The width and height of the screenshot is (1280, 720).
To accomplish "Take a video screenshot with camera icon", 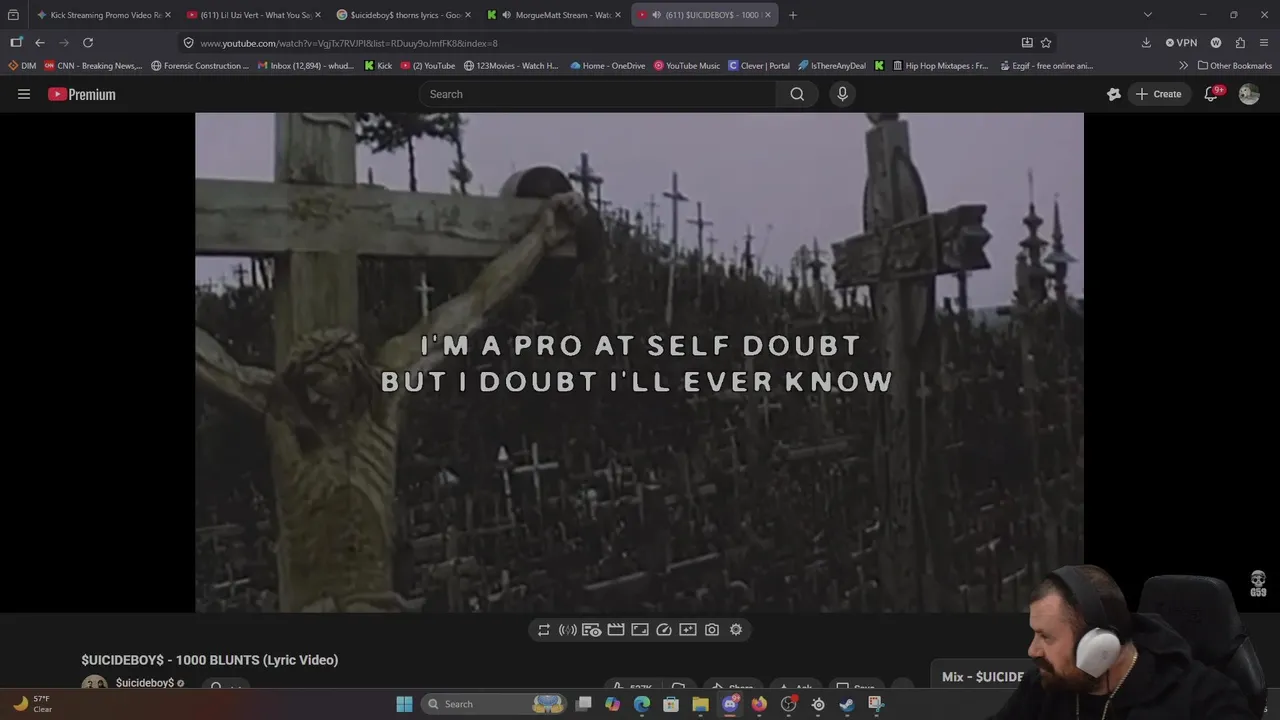I will [x=712, y=630].
